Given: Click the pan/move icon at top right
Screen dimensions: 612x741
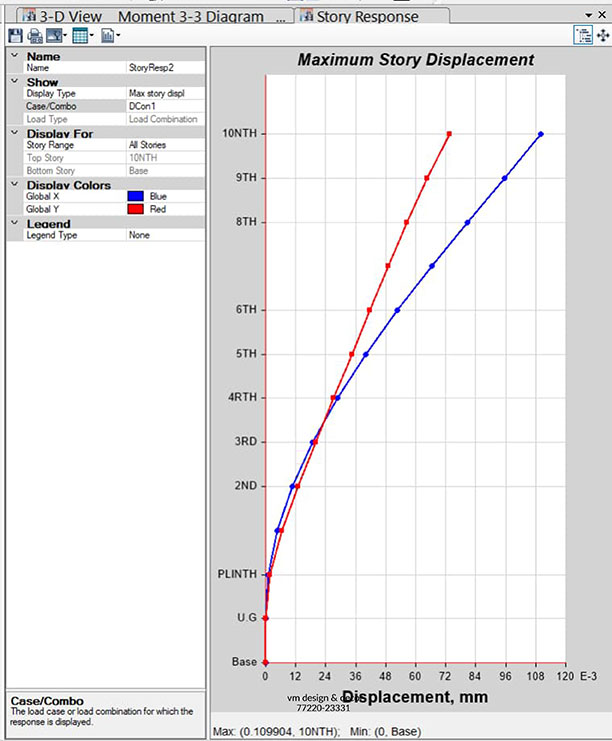Looking at the screenshot, I should (x=602, y=35).
